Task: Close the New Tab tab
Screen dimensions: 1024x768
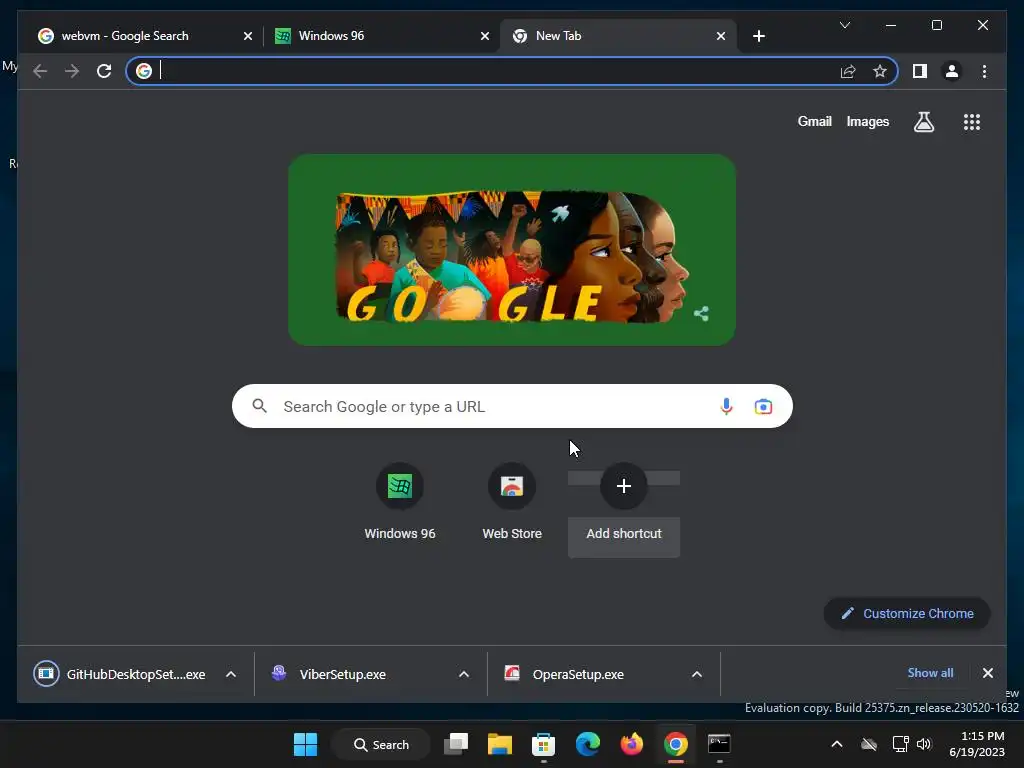Action: click(721, 37)
